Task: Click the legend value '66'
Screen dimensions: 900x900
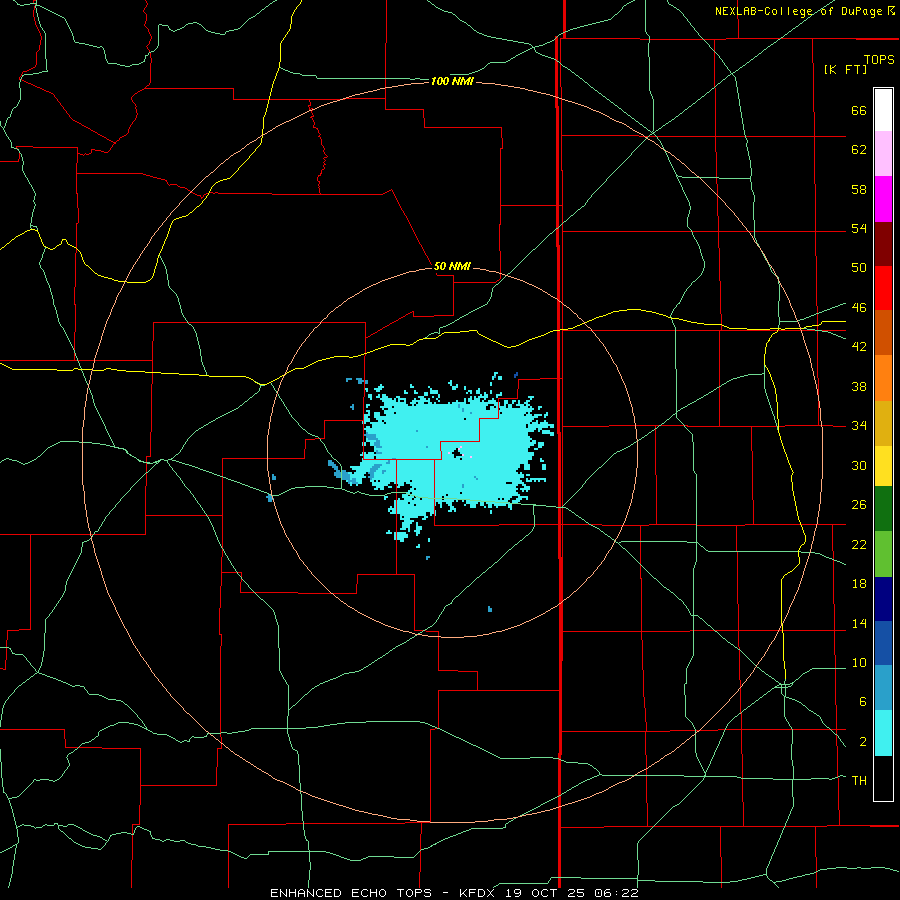Action: 859,110
